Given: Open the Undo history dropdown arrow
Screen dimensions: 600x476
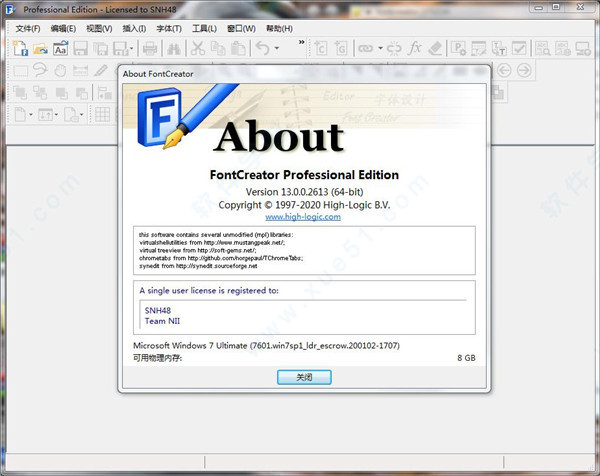Looking at the screenshot, I should (x=277, y=49).
